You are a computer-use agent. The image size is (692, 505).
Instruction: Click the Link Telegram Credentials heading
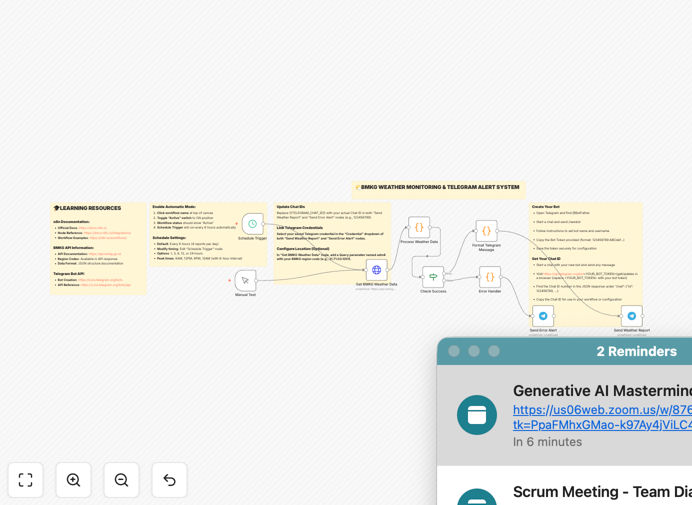(300, 227)
